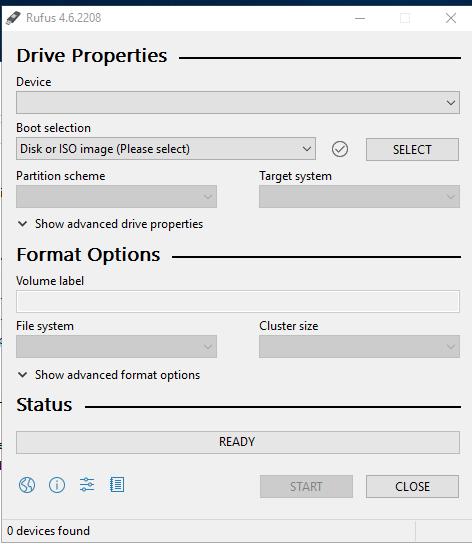The height and width of the screenshot is (544, 472).
Task: Open the application settings sliders icon
Action: [87, 485]
